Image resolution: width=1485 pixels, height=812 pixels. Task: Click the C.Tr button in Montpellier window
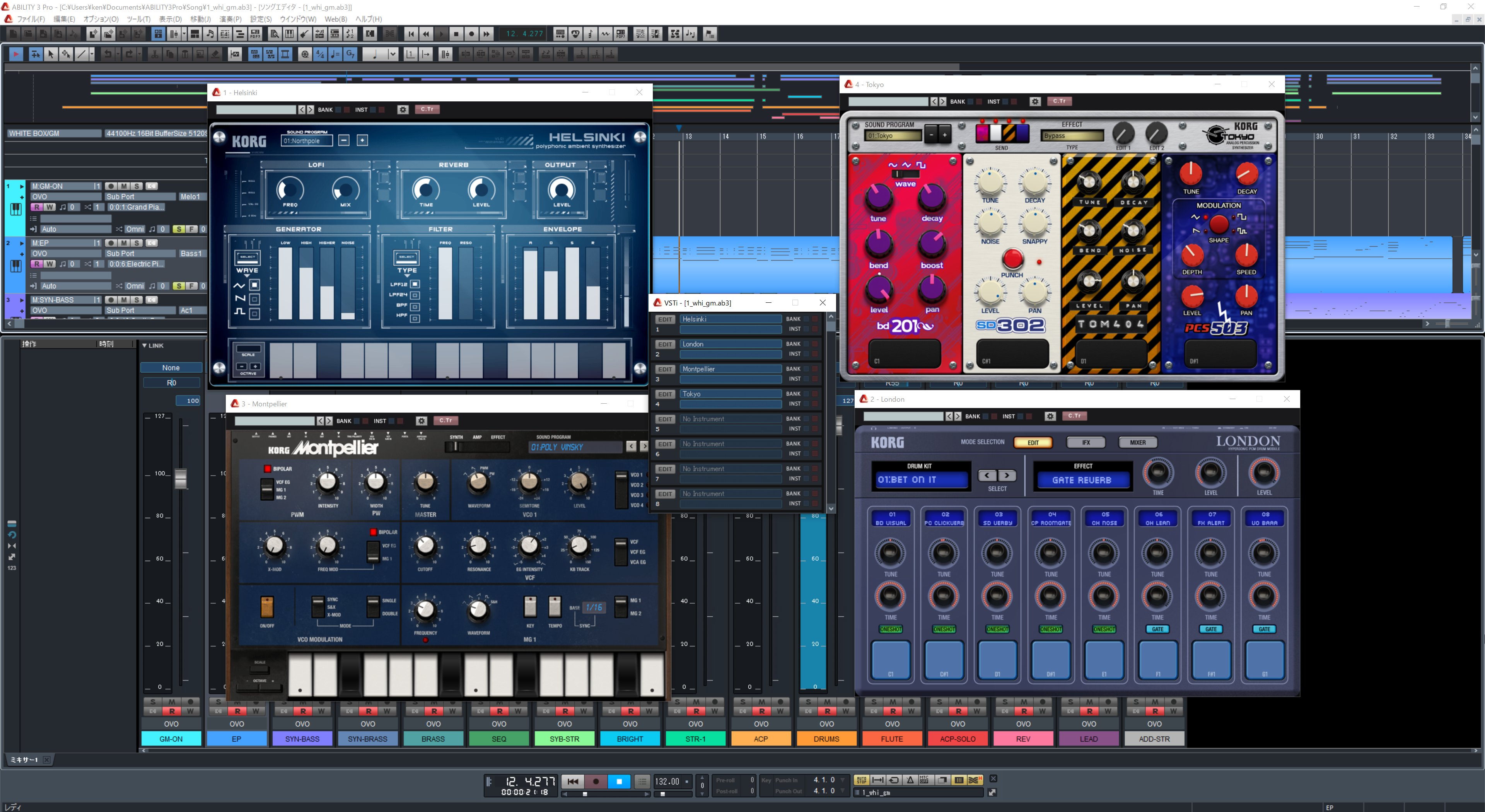pos(445,421)
